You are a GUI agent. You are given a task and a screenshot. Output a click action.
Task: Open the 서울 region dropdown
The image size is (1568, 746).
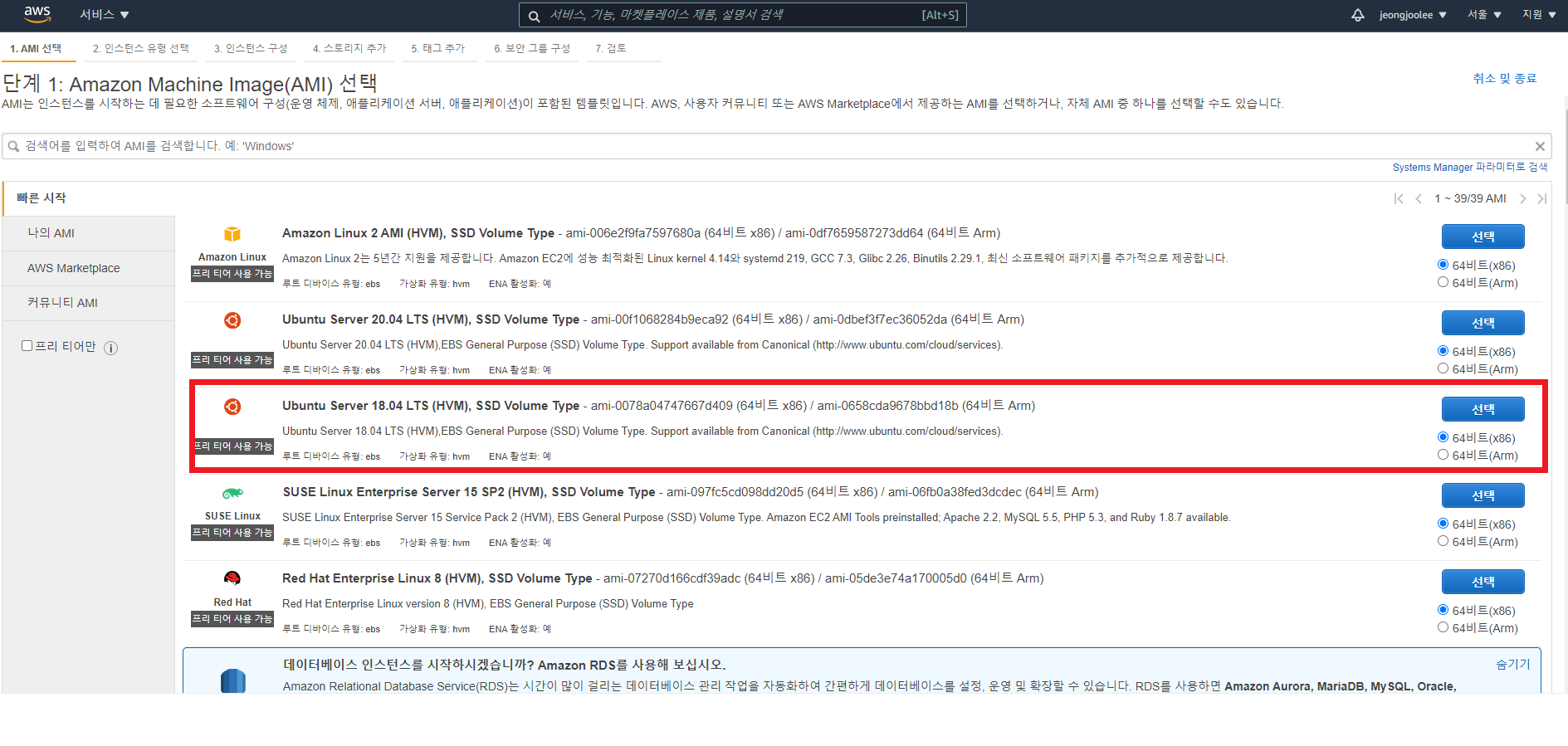point(1484,15)
